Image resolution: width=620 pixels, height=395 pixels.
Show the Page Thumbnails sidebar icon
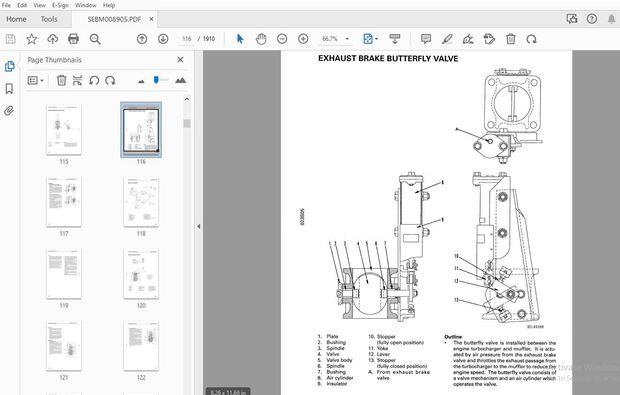(x=9, y=66)
